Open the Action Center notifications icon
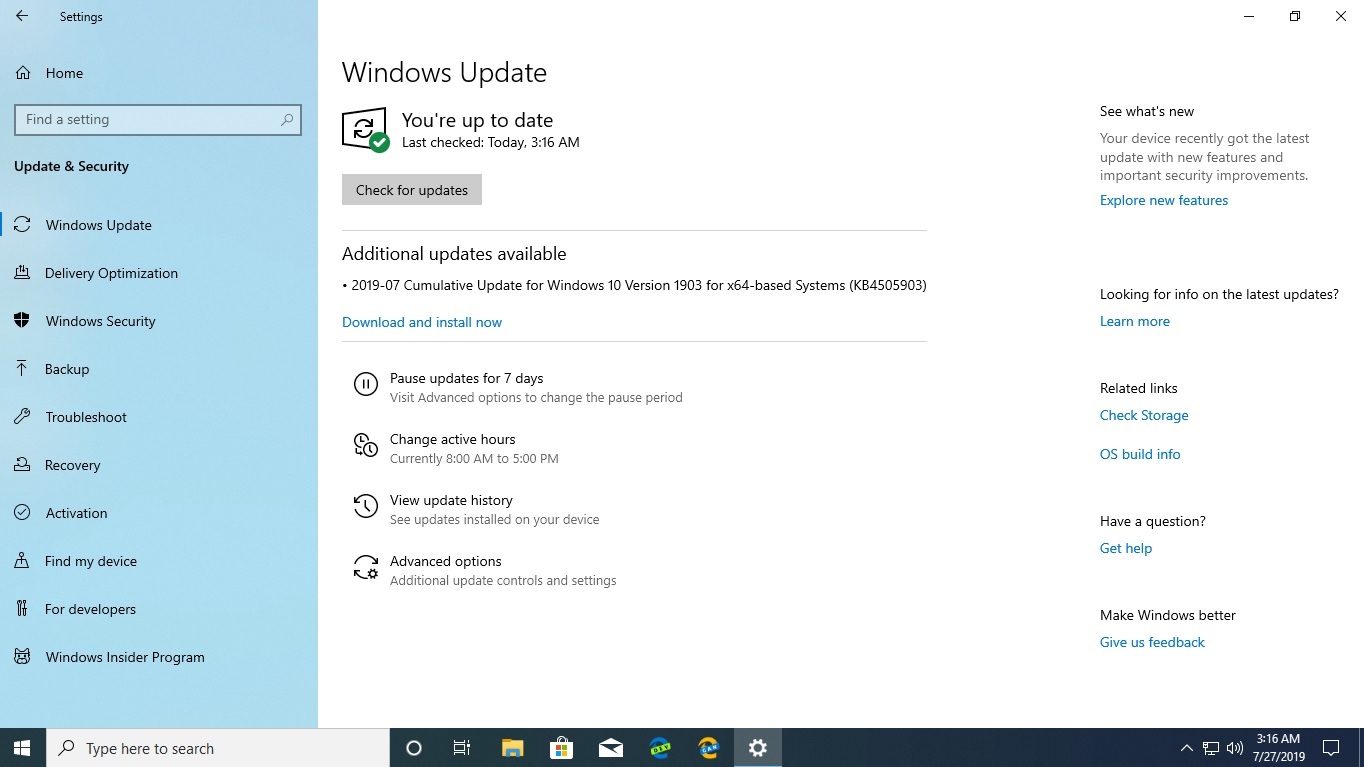1364x767 pixels. (x=1331, y=748)
